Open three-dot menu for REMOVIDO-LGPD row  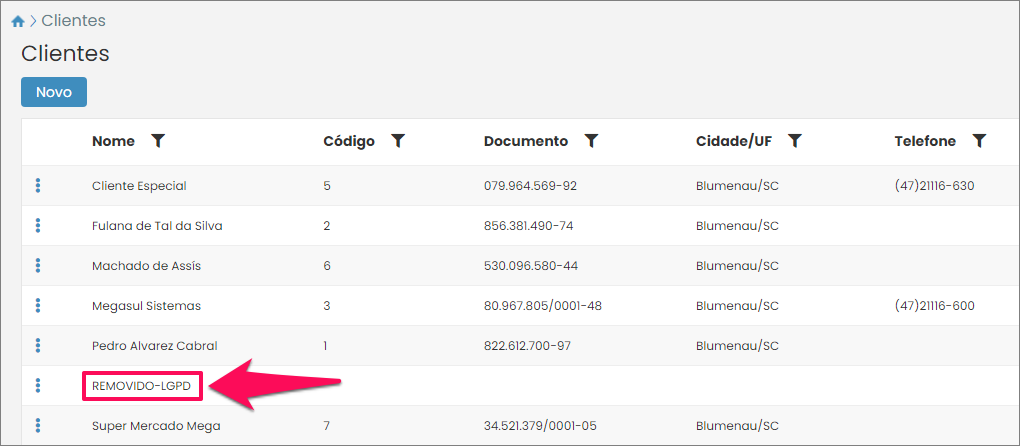(38, 385)
